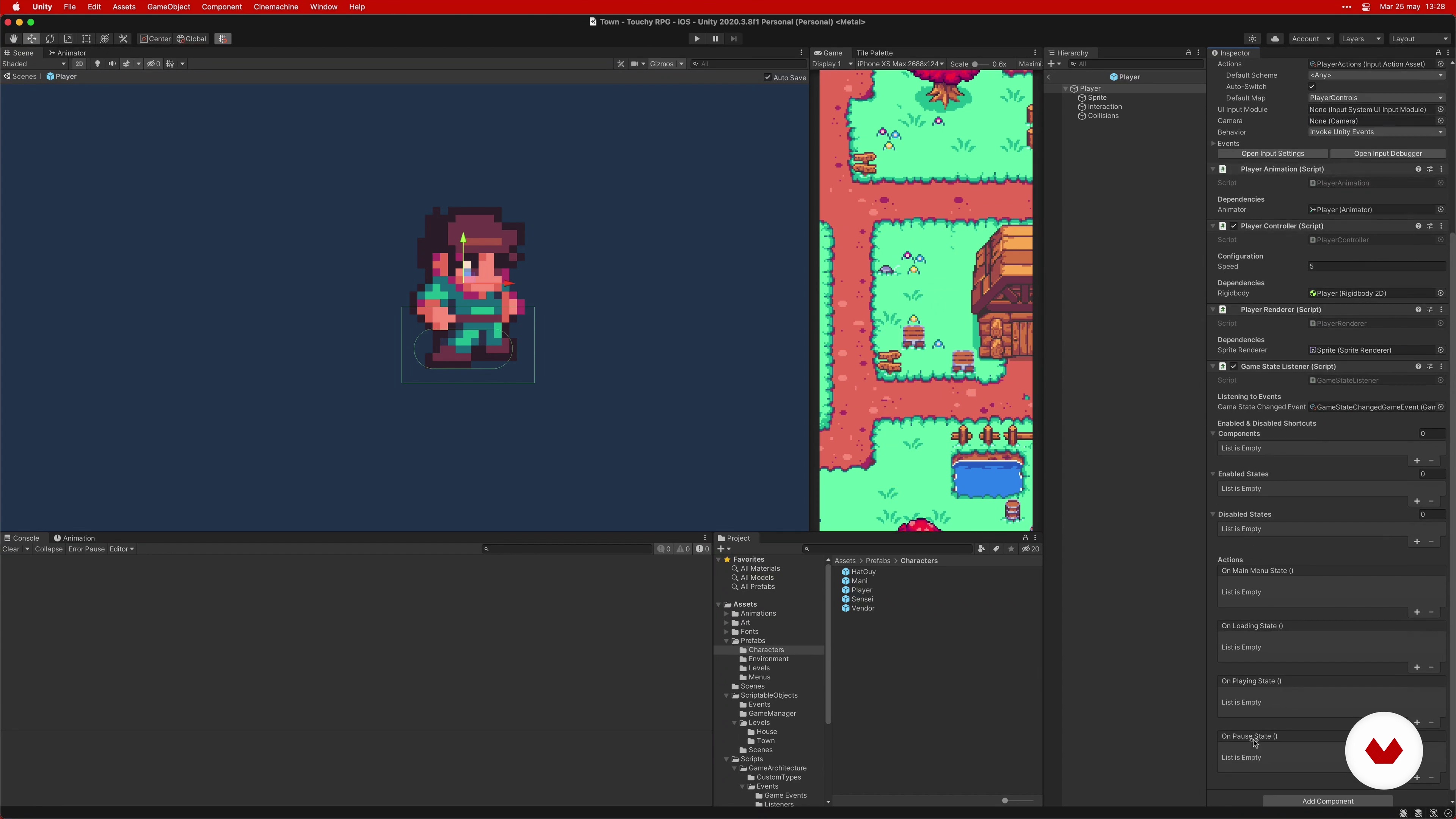Open Player Animation component help icon
1456x819 pixels.
(x=1418, y=169)
